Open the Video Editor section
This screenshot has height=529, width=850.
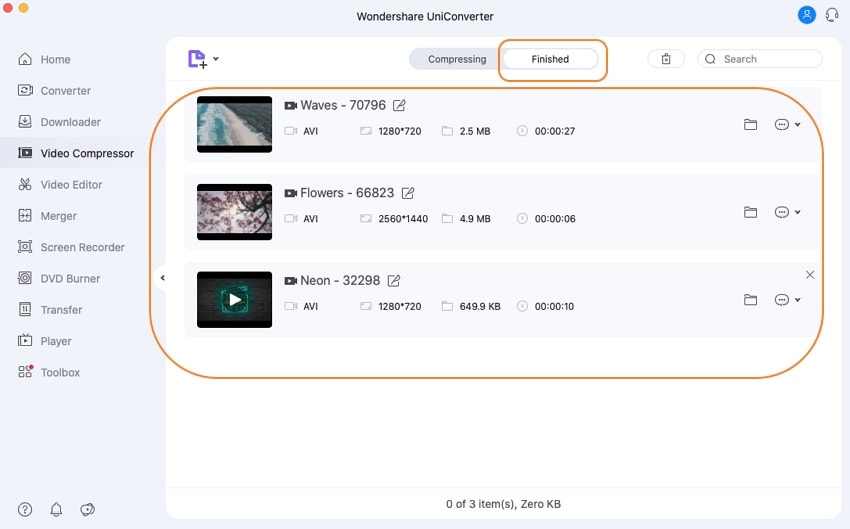click(60, 185)
